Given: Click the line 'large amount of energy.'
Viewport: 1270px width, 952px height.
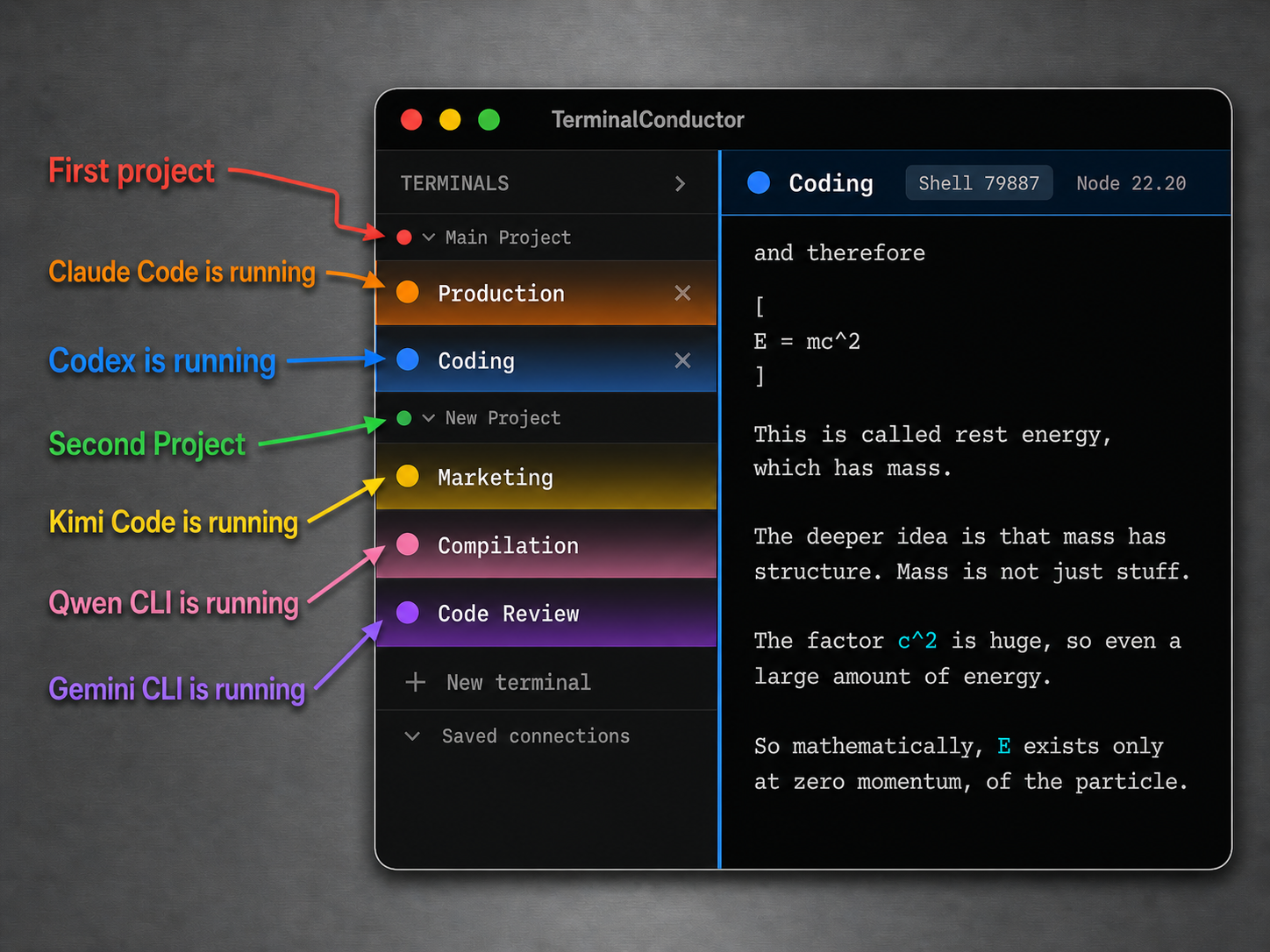Looking at the screenshot, I should click(x=902, y=677).
